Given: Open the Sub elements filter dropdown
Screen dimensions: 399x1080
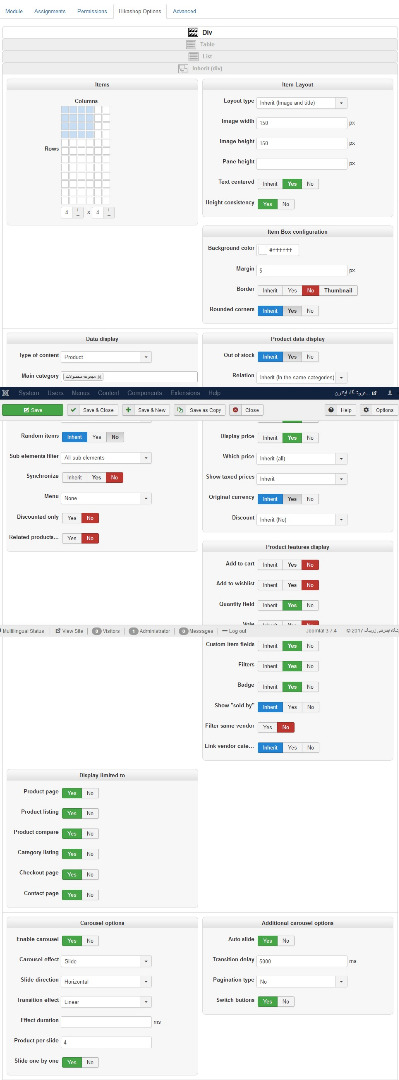Looking at the screenshot, I should (x=107, y=457).
